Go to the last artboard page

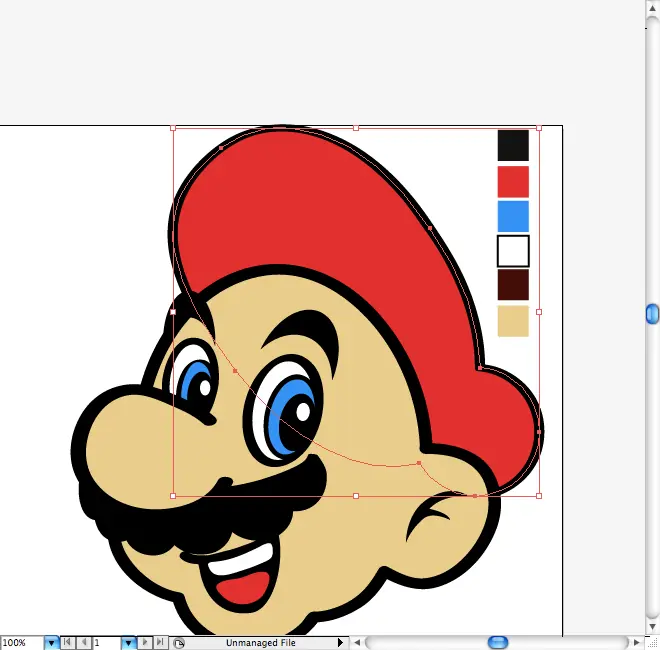tap(160, 643)
